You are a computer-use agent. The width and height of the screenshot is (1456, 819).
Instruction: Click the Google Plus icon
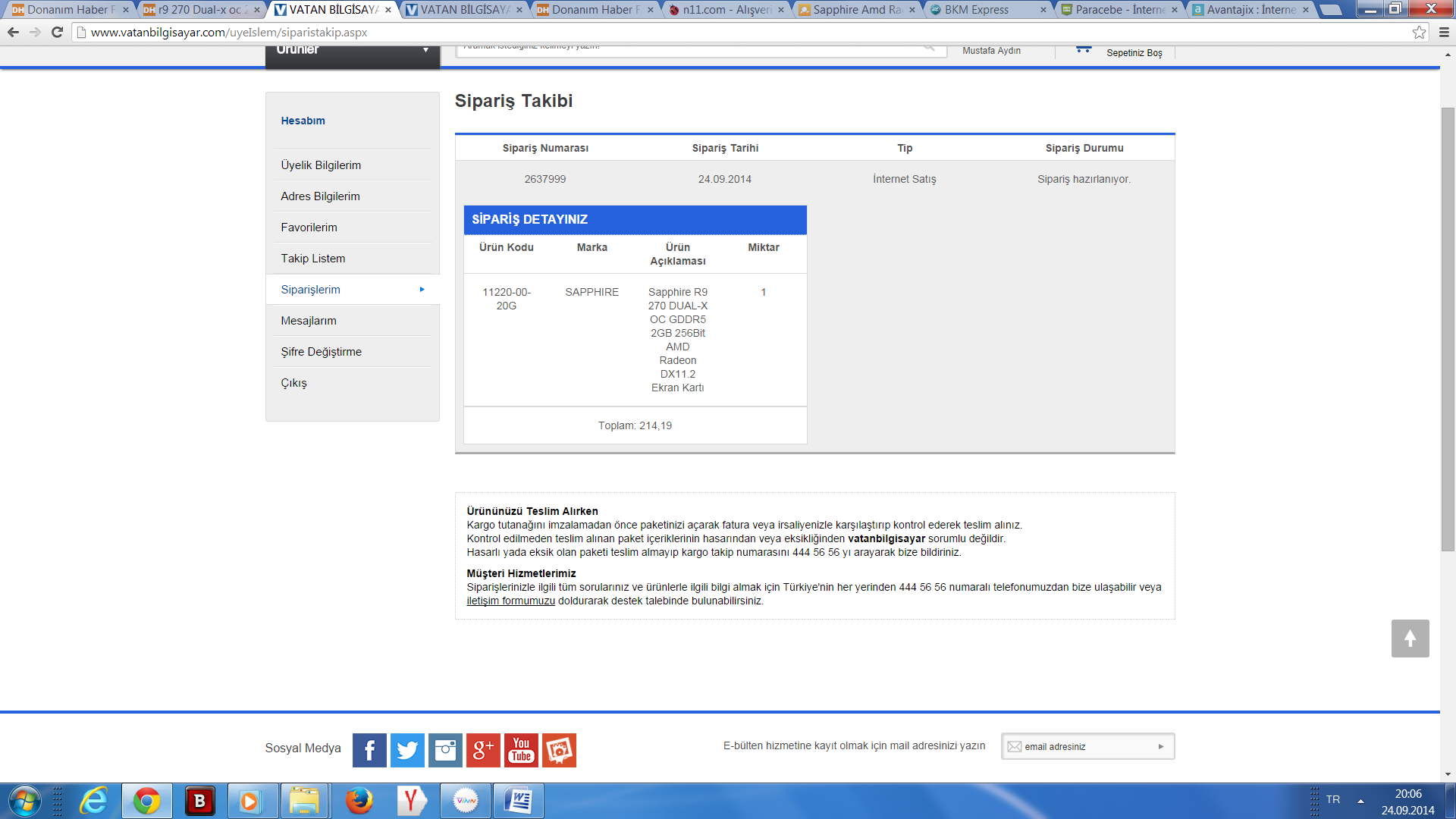click(x=483, y=750)
